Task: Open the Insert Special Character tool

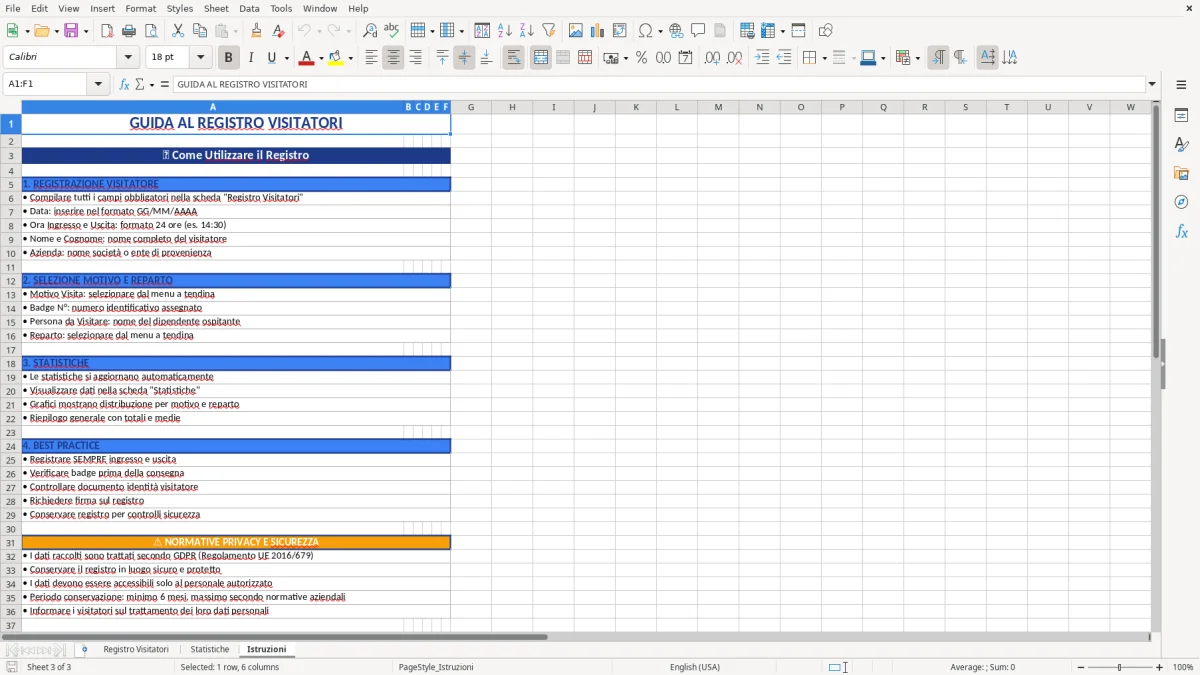Action: pos(648,30)
